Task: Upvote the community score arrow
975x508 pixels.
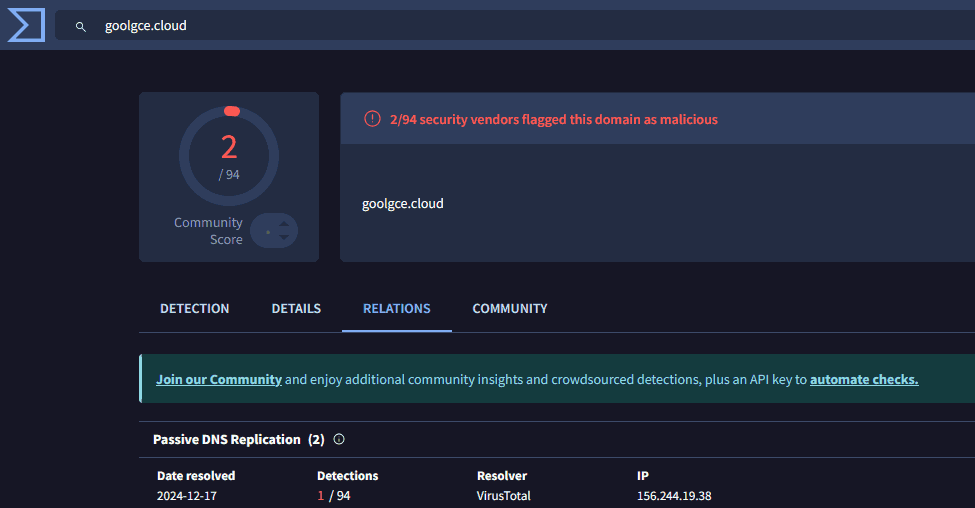Action: pyautogui.click(x=284, y=224)
